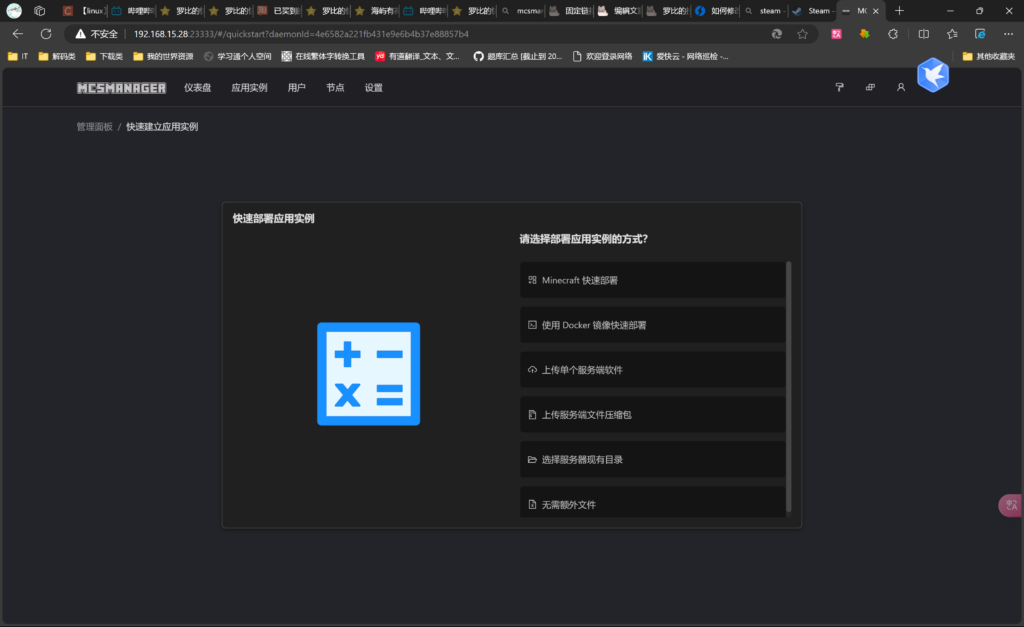The image size is (1024, 627).
Task: Click the blue calculator illustration
Action: (368, 374)
